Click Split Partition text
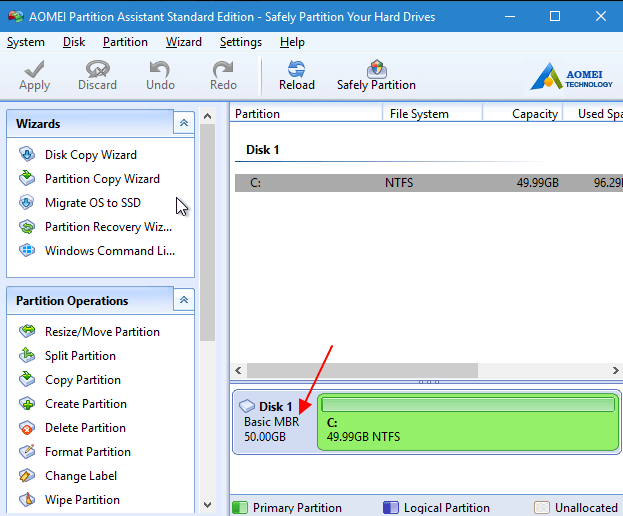Viewport: 623px width, 516px height. (x=80, y=356)
